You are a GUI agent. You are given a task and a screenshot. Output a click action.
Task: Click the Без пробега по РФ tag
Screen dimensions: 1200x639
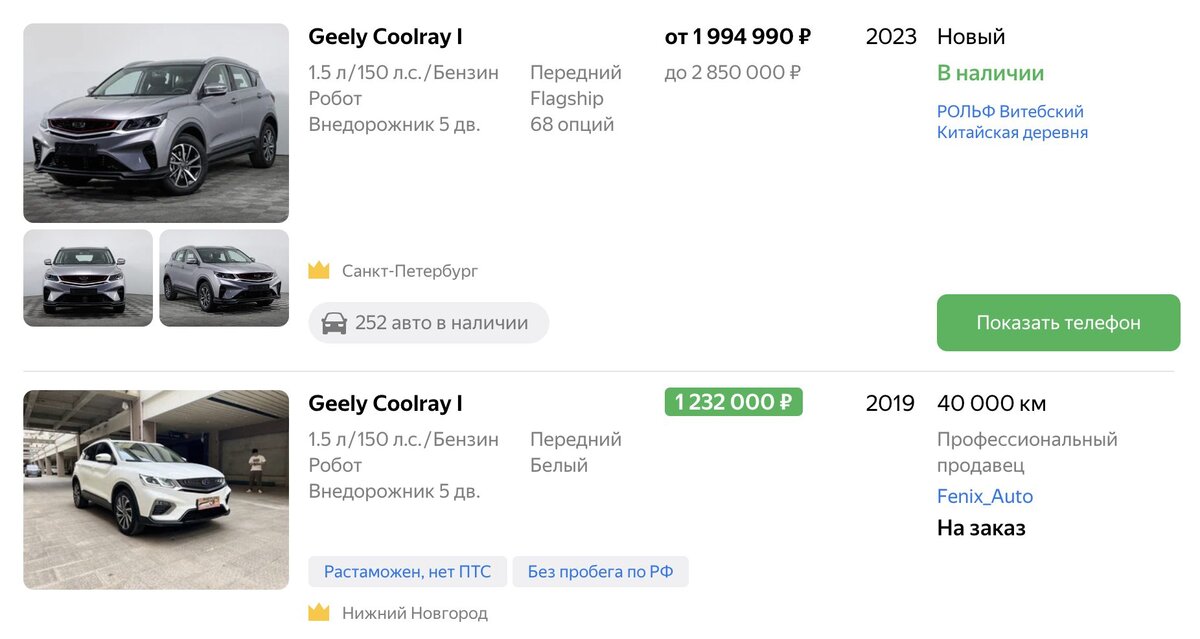click(600, 572)
